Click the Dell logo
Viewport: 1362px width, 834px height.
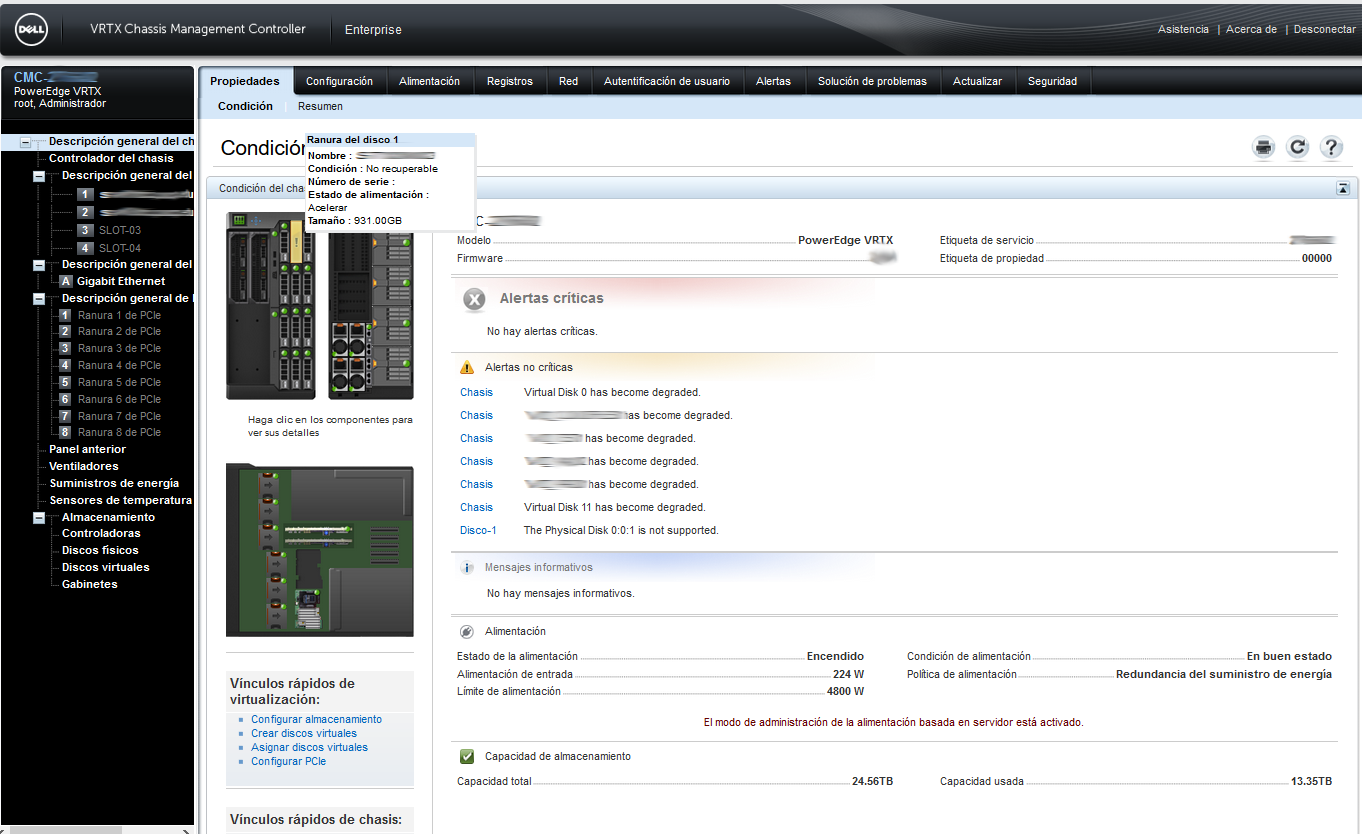(x=32, y=30)
